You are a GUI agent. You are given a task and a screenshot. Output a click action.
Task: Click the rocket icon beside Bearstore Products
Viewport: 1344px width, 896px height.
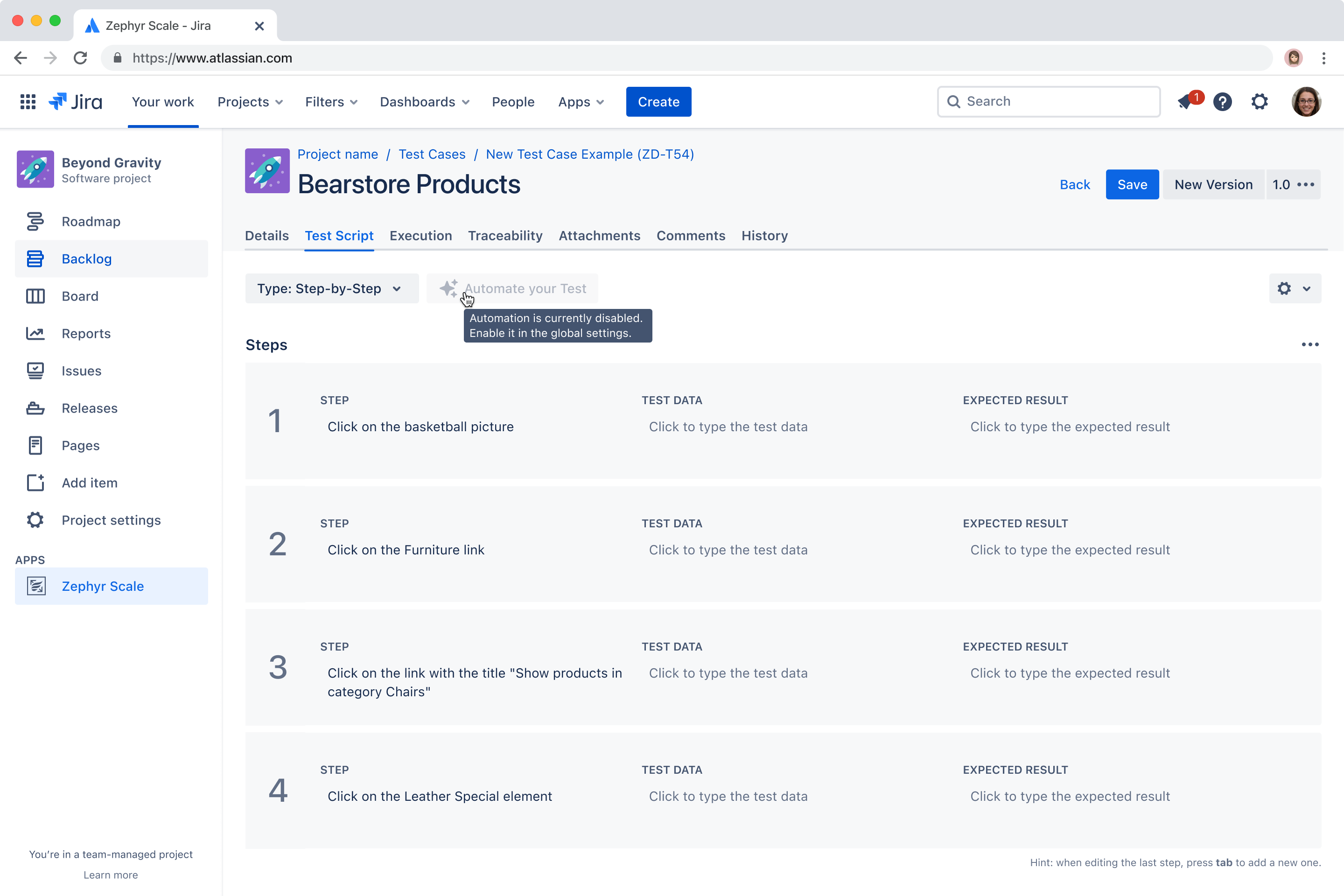tap(267, 171)
